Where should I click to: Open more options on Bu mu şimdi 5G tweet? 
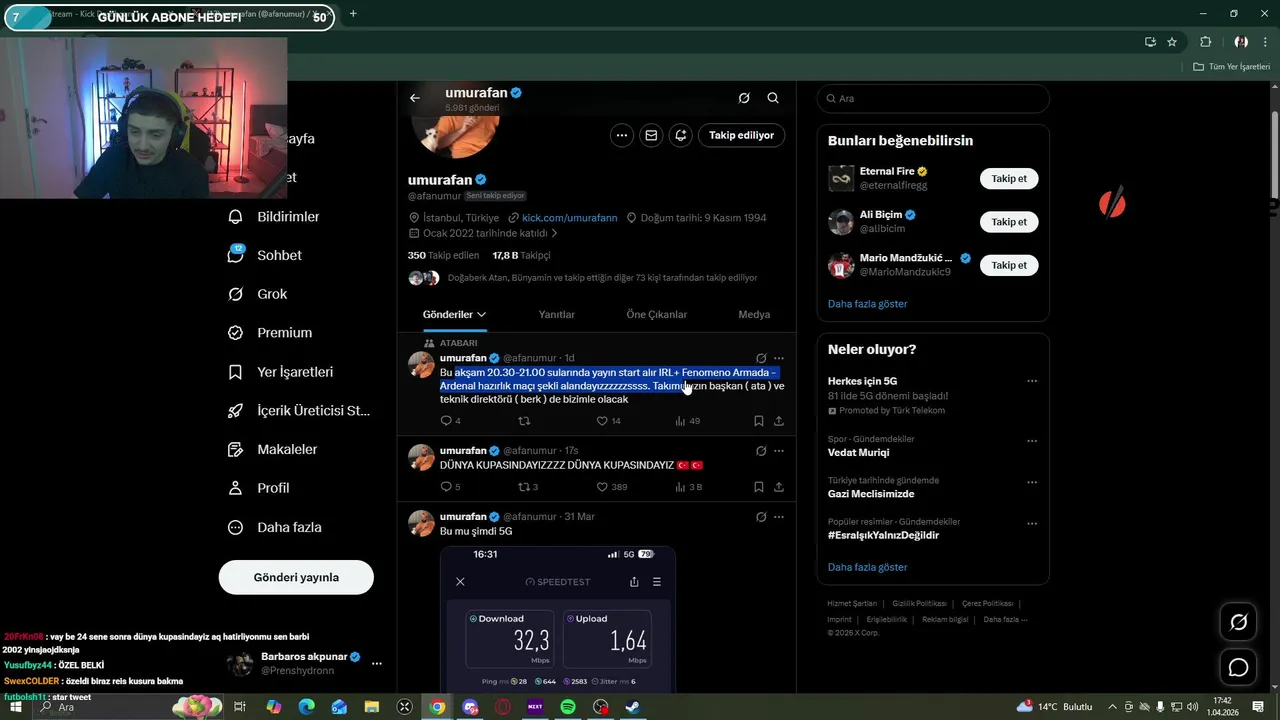tap(779, 517)
